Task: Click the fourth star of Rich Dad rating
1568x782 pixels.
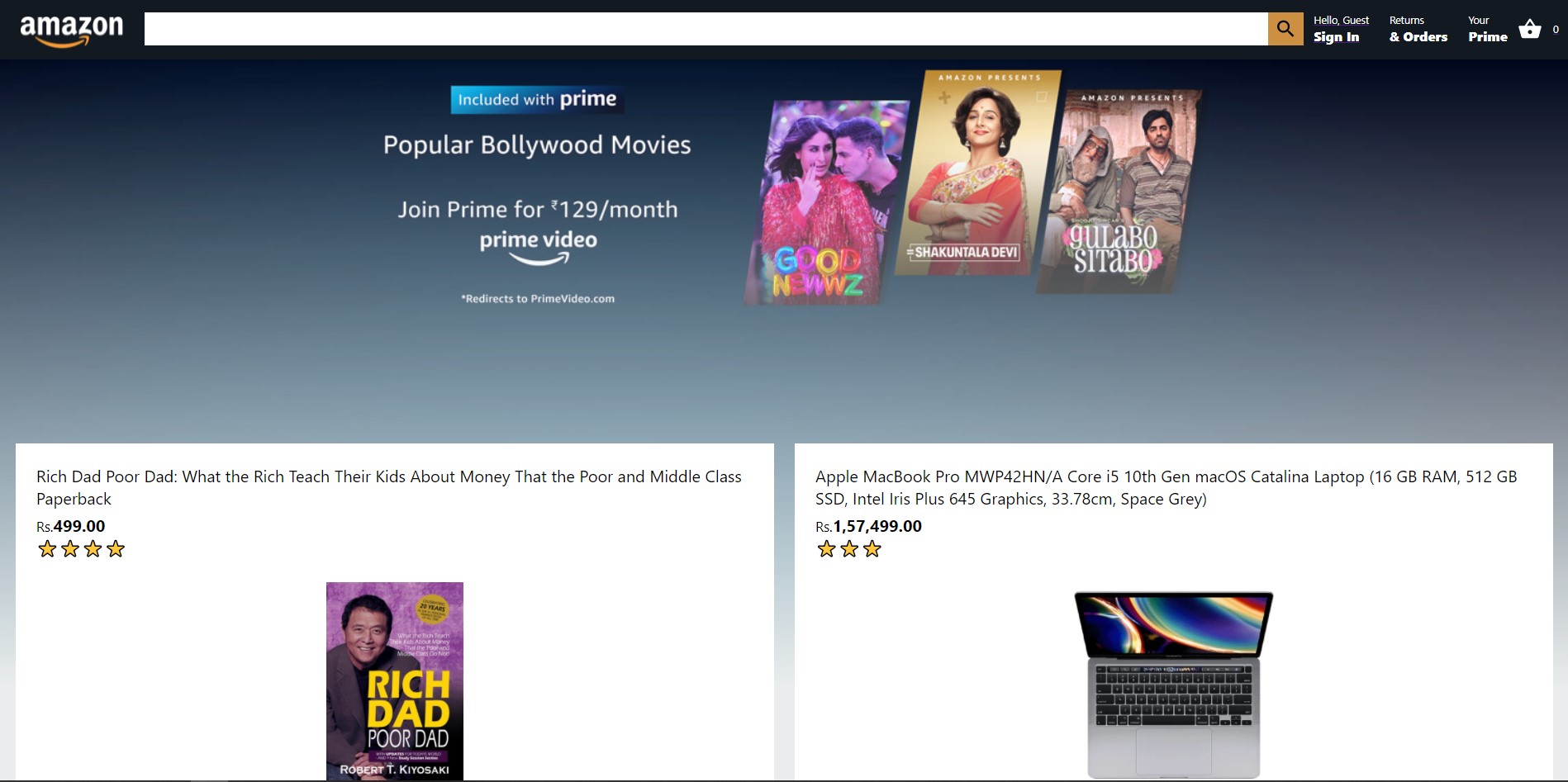Action: (116, 549)
